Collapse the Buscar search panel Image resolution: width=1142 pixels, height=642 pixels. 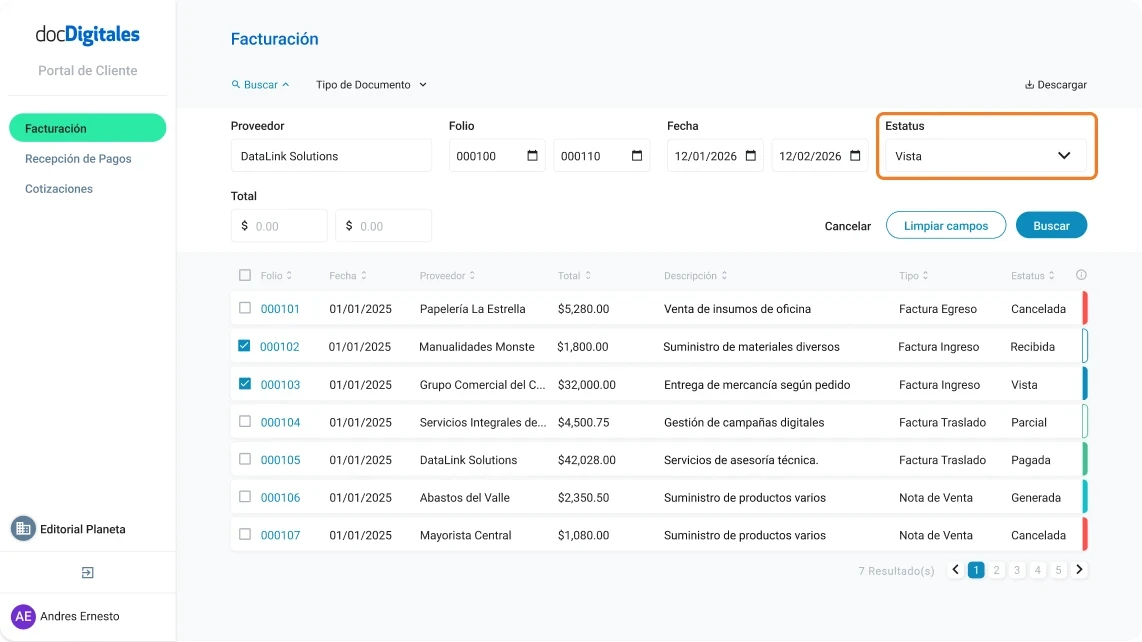(260, 85)
